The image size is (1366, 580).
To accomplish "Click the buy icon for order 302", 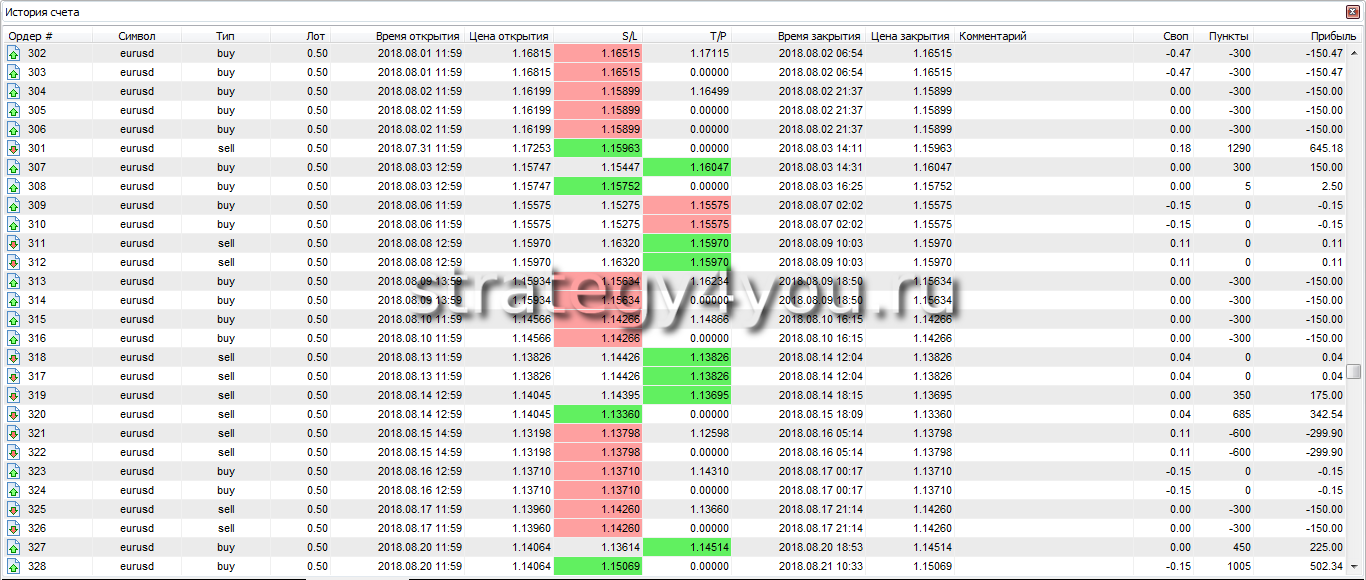I will point(14,53).
